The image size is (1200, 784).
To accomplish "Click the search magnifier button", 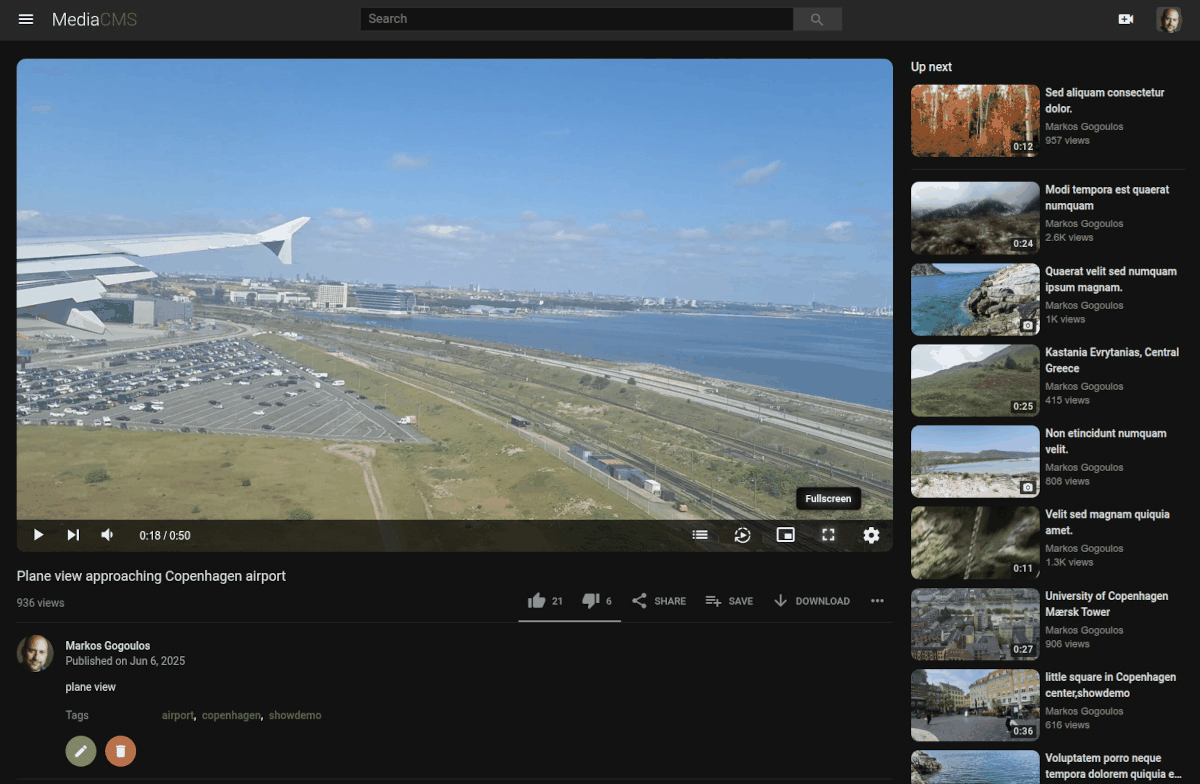I will (x=817, y=19).
